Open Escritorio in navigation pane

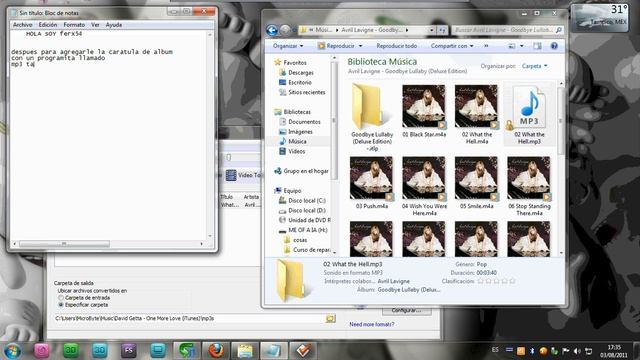coord(300,82)
